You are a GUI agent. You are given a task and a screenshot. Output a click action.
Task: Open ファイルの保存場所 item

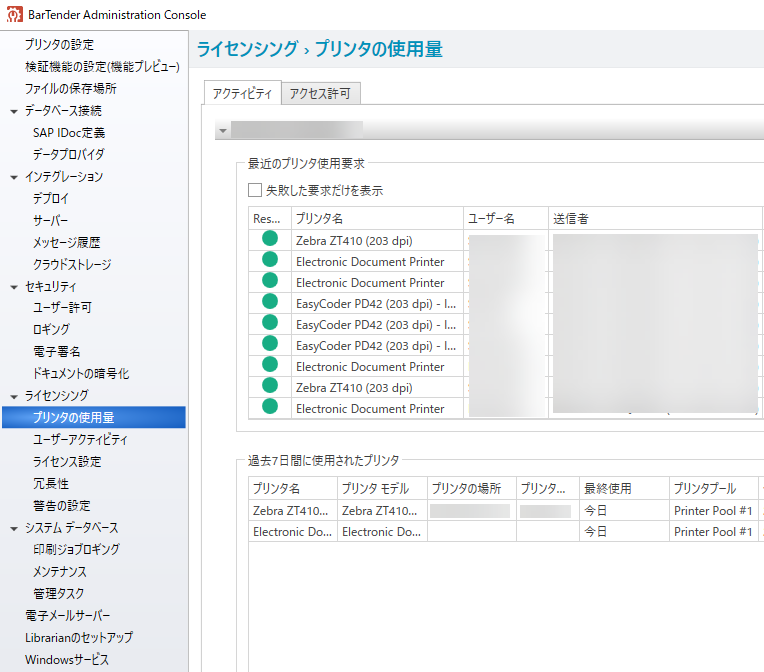[x=71, y=88]
